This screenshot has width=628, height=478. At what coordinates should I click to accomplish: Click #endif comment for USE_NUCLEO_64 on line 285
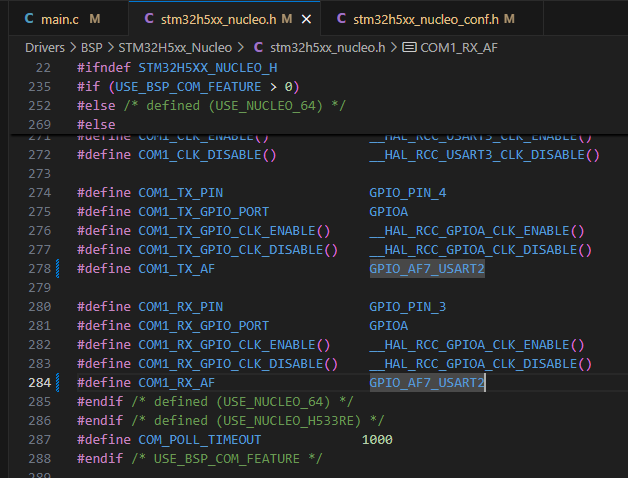point(215,401)
